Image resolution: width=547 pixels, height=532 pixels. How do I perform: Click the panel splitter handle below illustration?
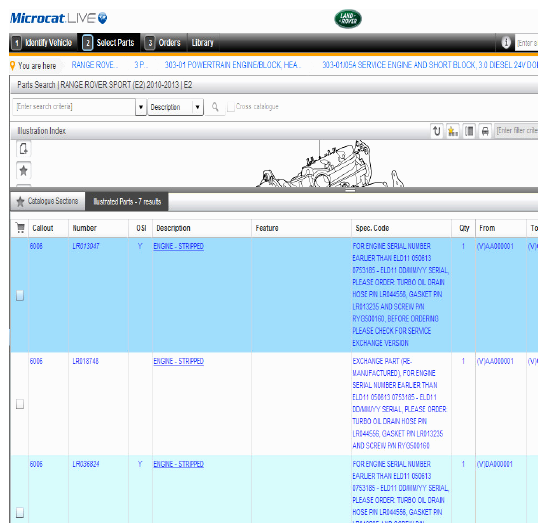[350, 190]
